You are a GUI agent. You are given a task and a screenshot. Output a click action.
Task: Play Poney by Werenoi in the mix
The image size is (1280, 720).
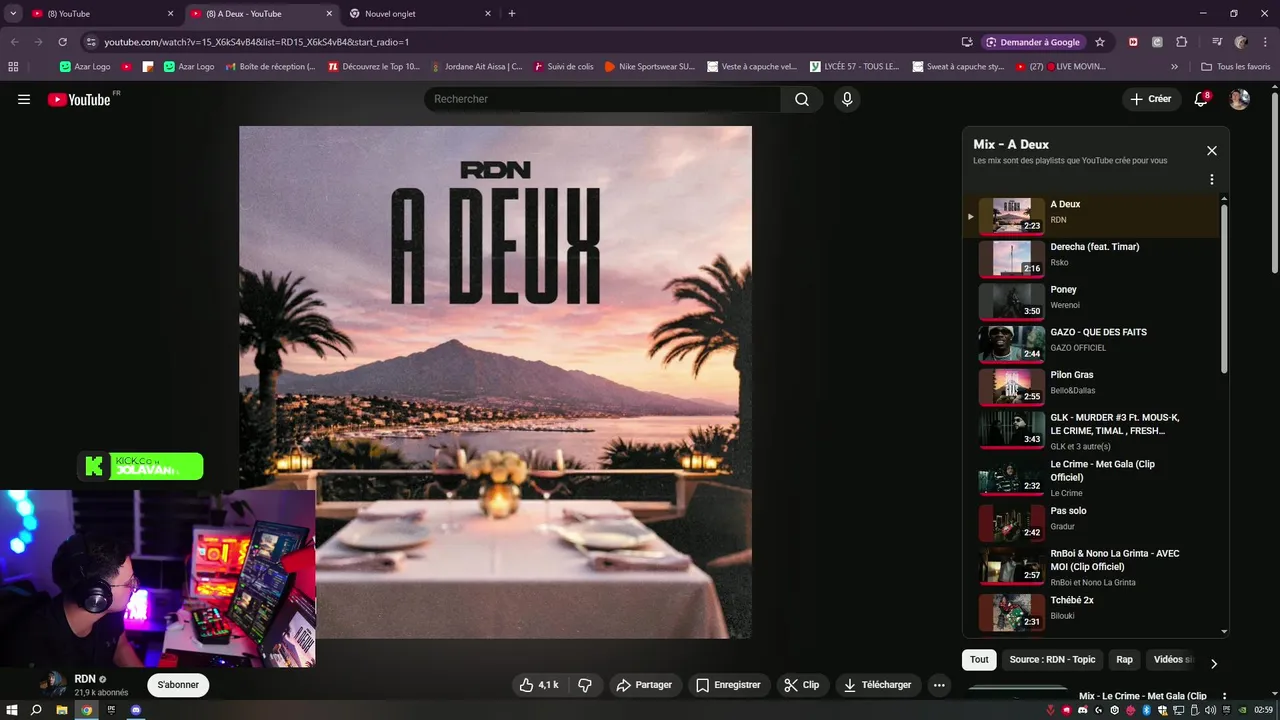tap(1092, 300)
